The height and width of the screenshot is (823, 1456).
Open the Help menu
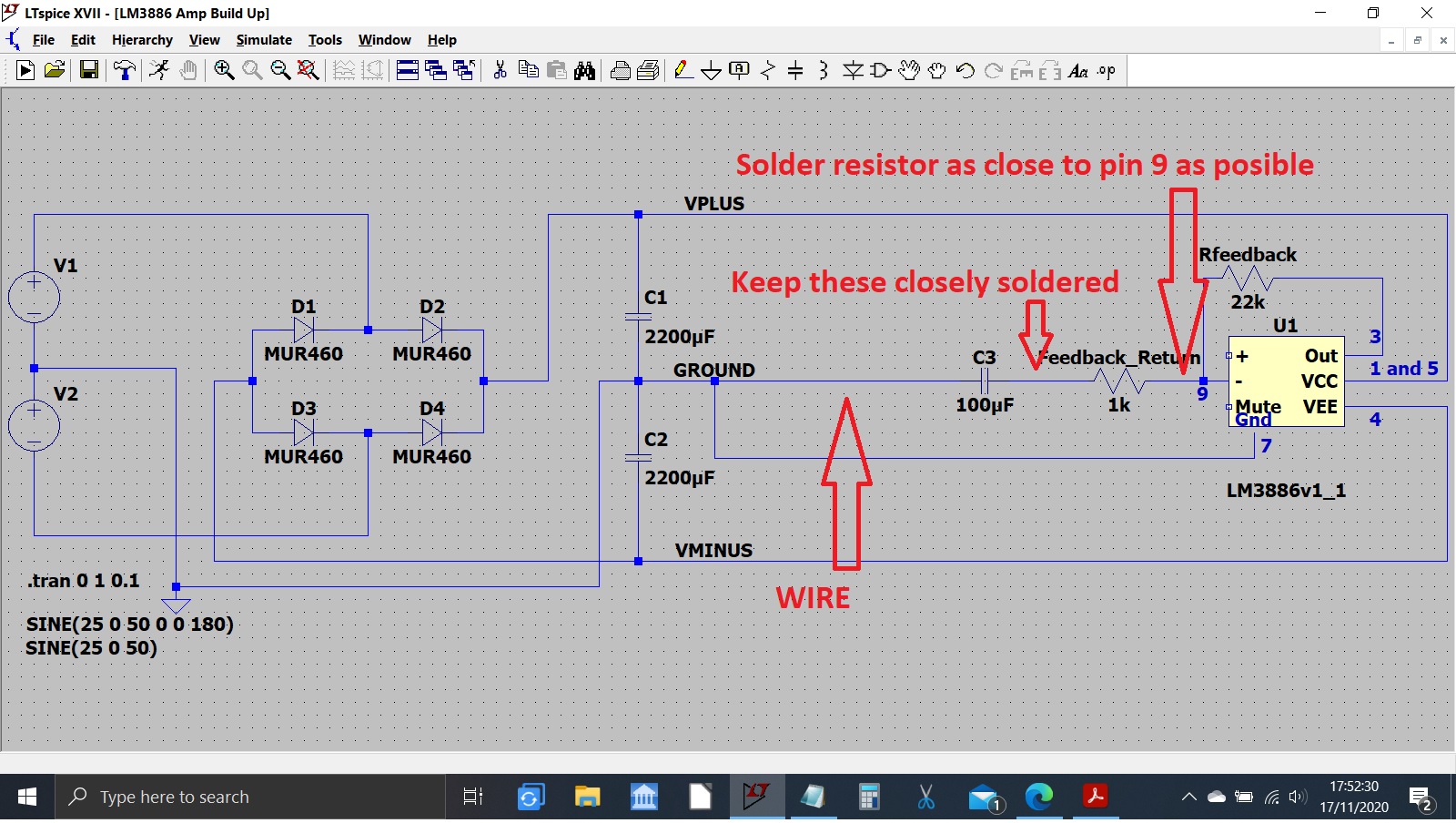point(442,40)
